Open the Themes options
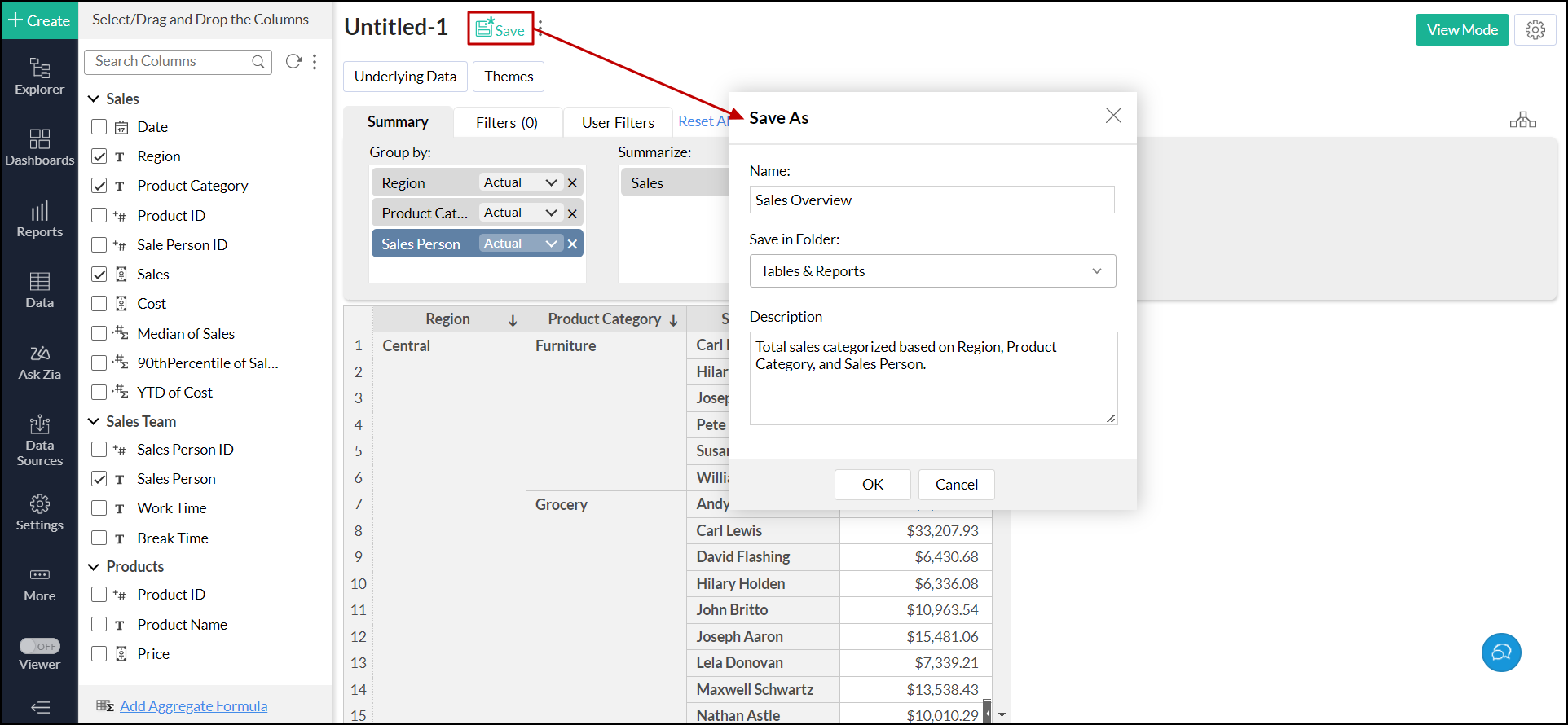 [509, 77]
